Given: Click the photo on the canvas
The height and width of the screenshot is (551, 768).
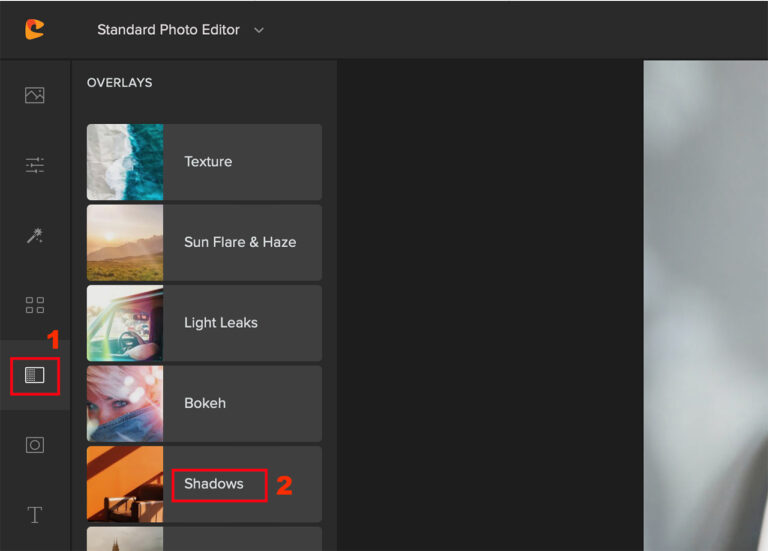Looking at the screenshot, I should tap(705, 306).
